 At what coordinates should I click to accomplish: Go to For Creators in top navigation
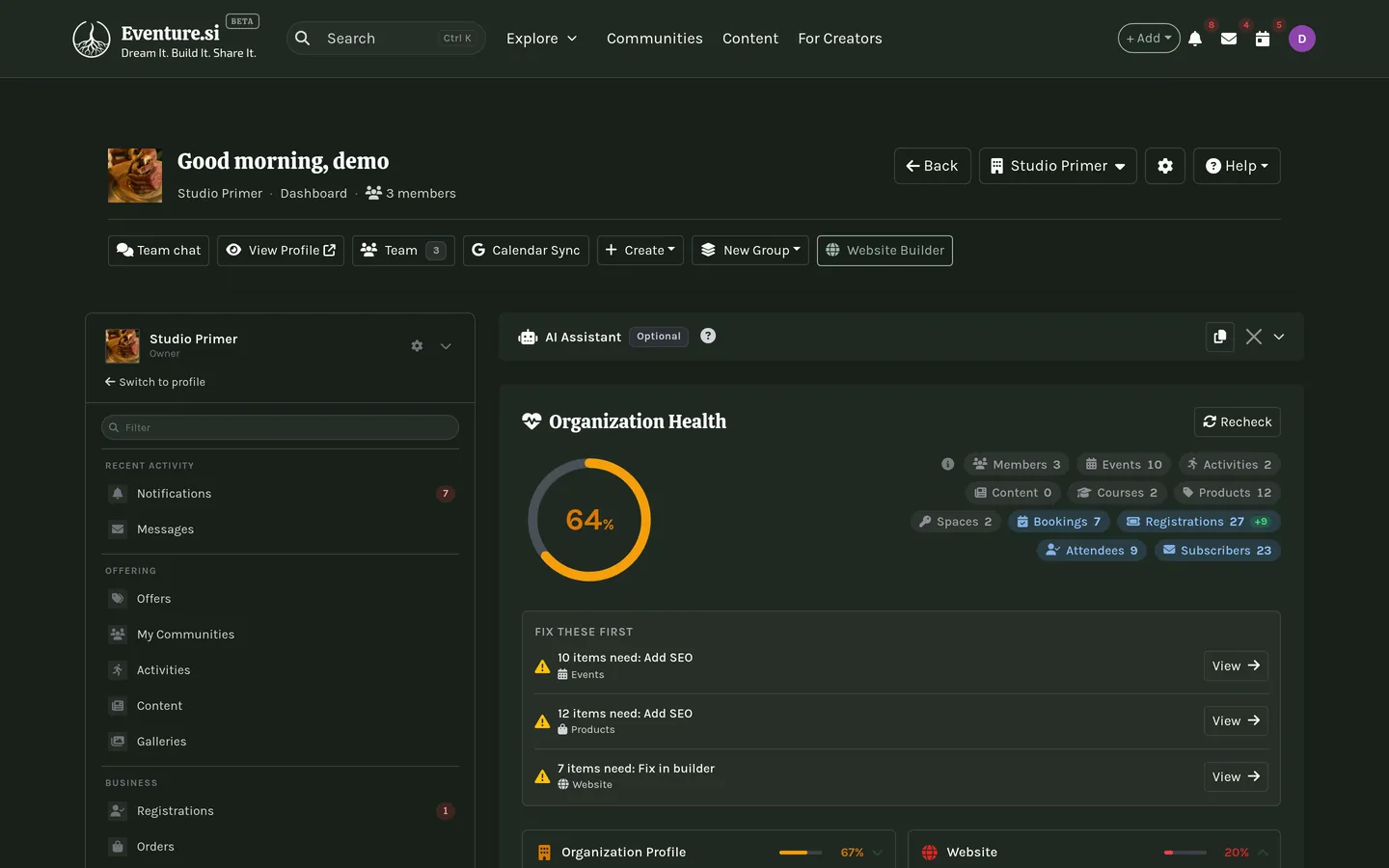coord(840,39)
